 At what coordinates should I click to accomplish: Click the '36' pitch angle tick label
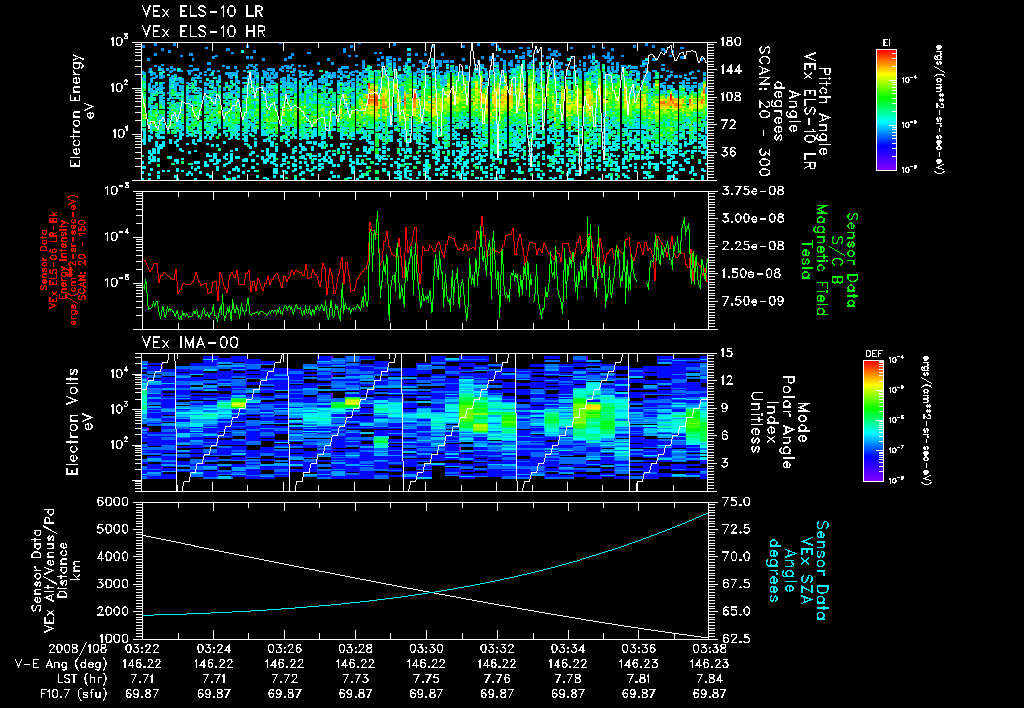[727, 152]
